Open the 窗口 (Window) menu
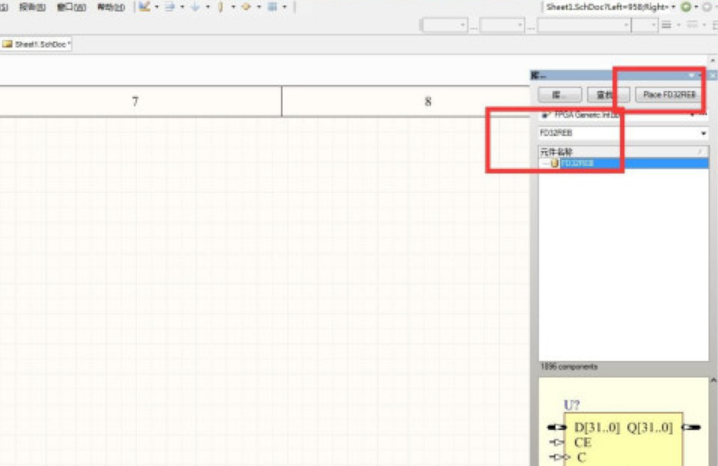Screen dimensions: 718x466 pyautogui.click(x=70, y=7)
